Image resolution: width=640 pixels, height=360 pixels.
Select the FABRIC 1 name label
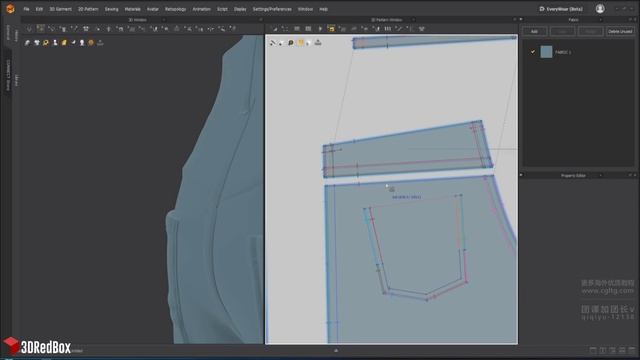tap(563, 52)
